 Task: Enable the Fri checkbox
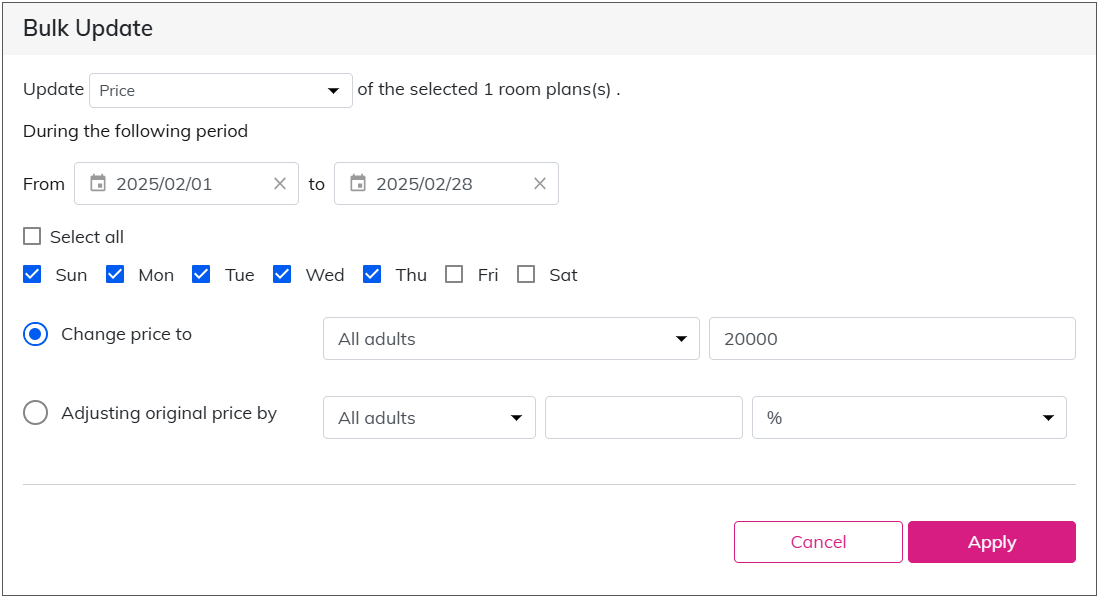454,274
